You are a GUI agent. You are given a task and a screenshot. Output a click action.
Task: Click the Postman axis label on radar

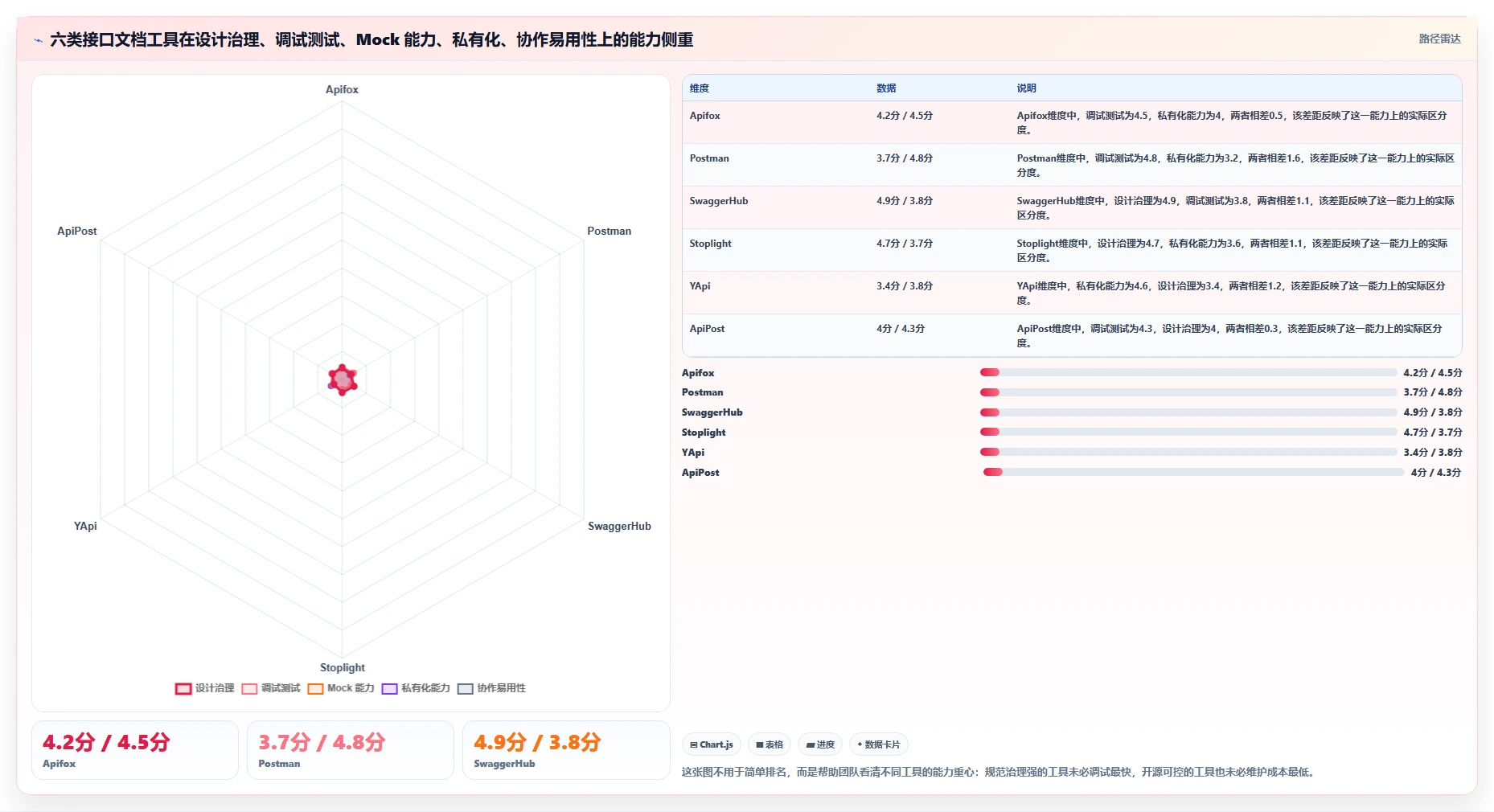609,231
